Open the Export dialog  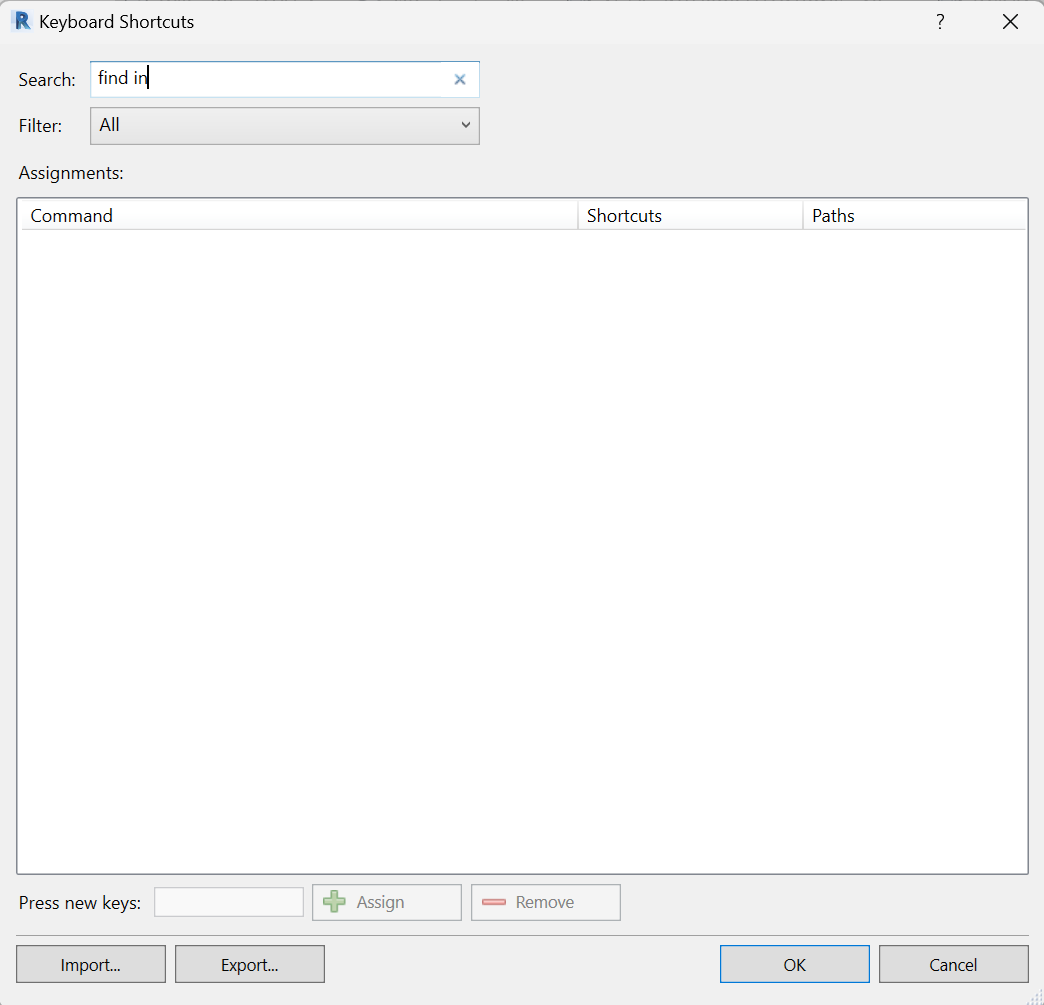[249, 964]
